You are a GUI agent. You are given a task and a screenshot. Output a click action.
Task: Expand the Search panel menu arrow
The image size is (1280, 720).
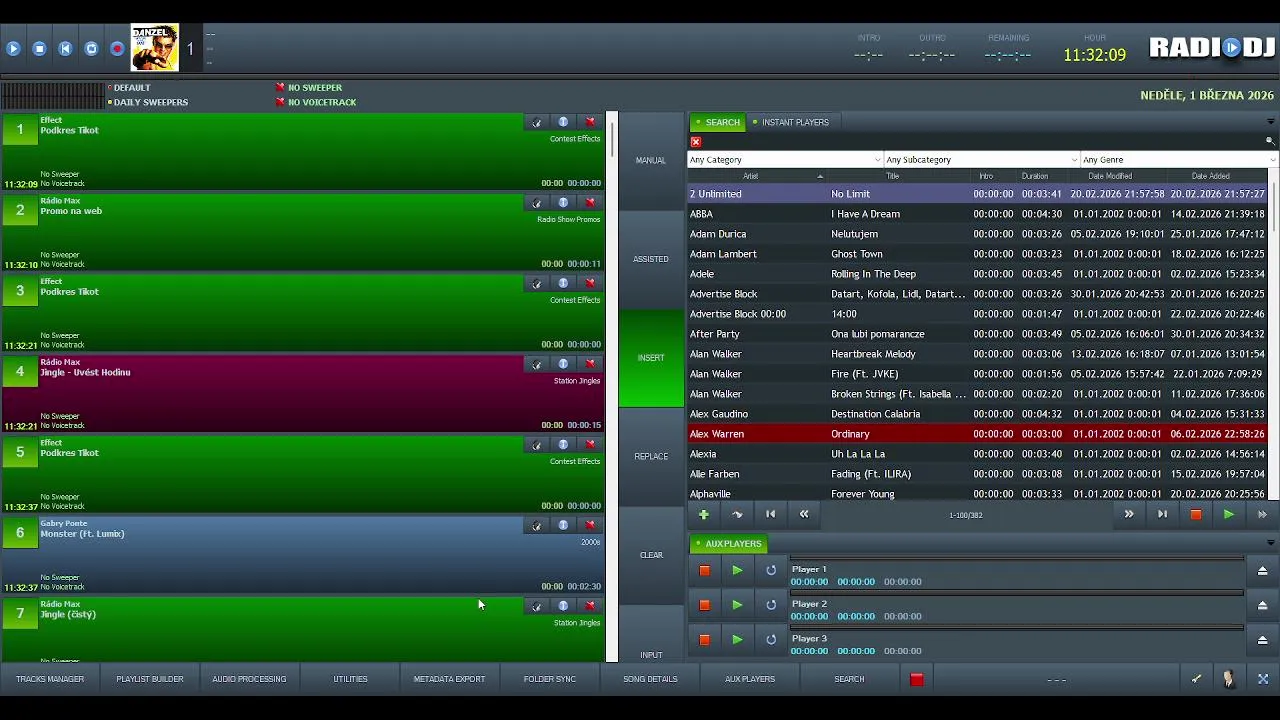point(1271,122)
